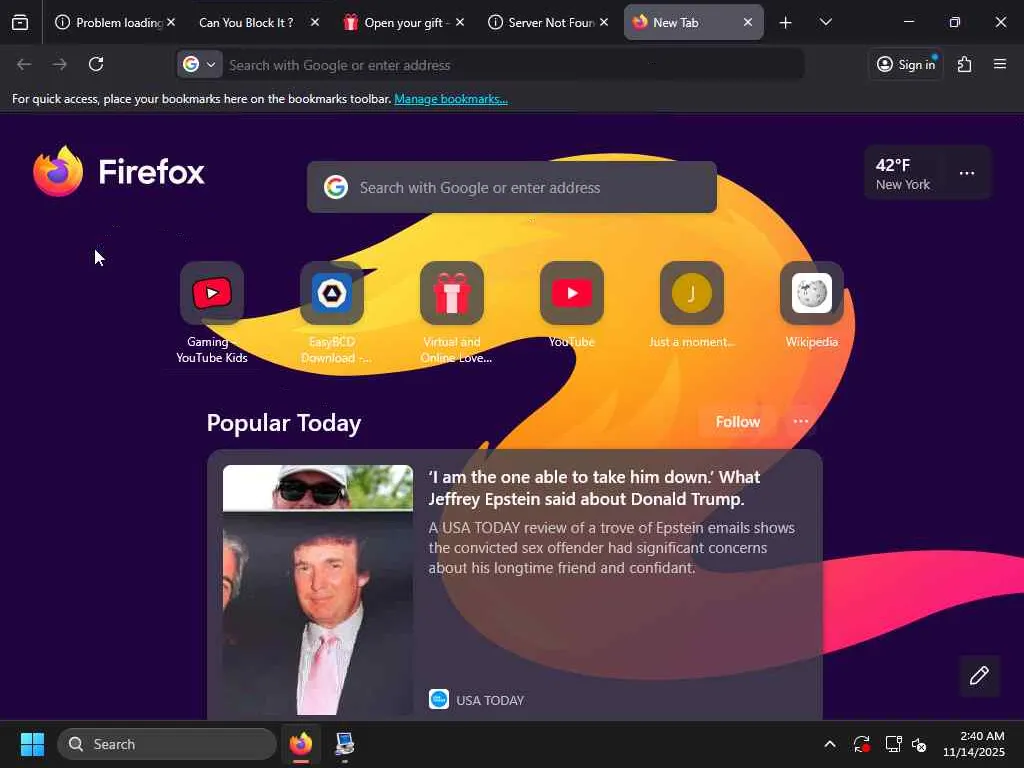This screenshot has width=1024, height=768.
Task: Open the customize new tab pencil icon
Action: pos(979,675)
